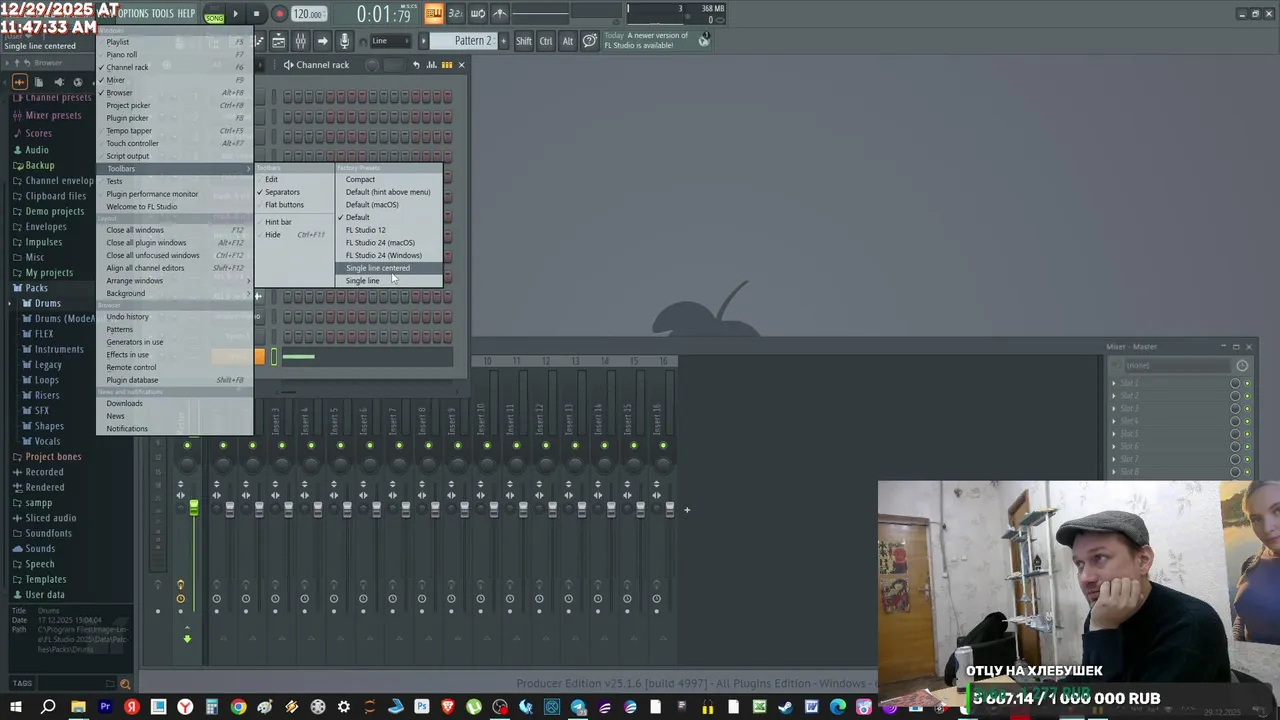Uncheck Browser in the View menu
Screen dimensions: 1280x720
tap(174, 93)
